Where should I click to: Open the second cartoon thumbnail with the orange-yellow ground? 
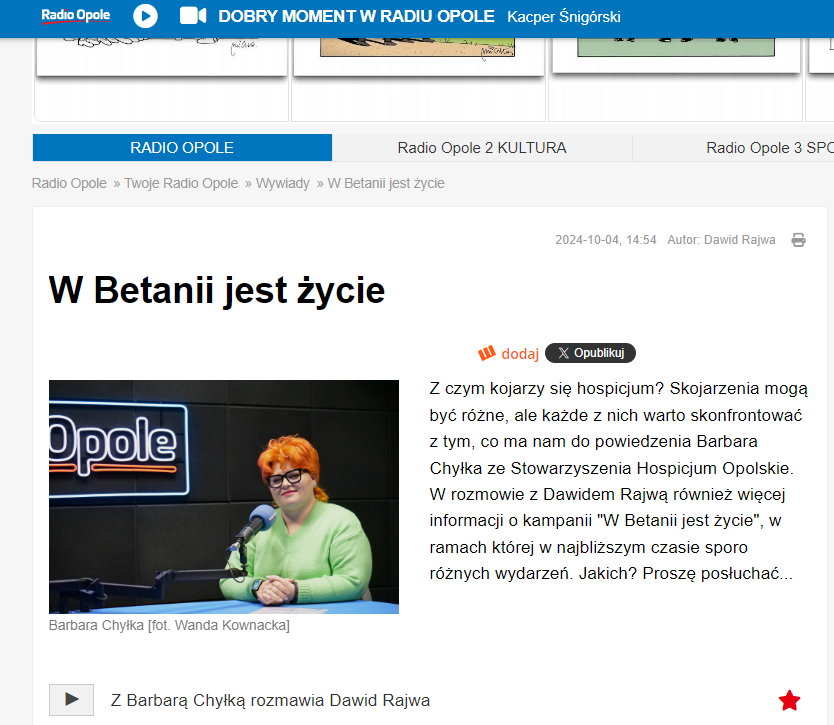[x=419, y=57]
